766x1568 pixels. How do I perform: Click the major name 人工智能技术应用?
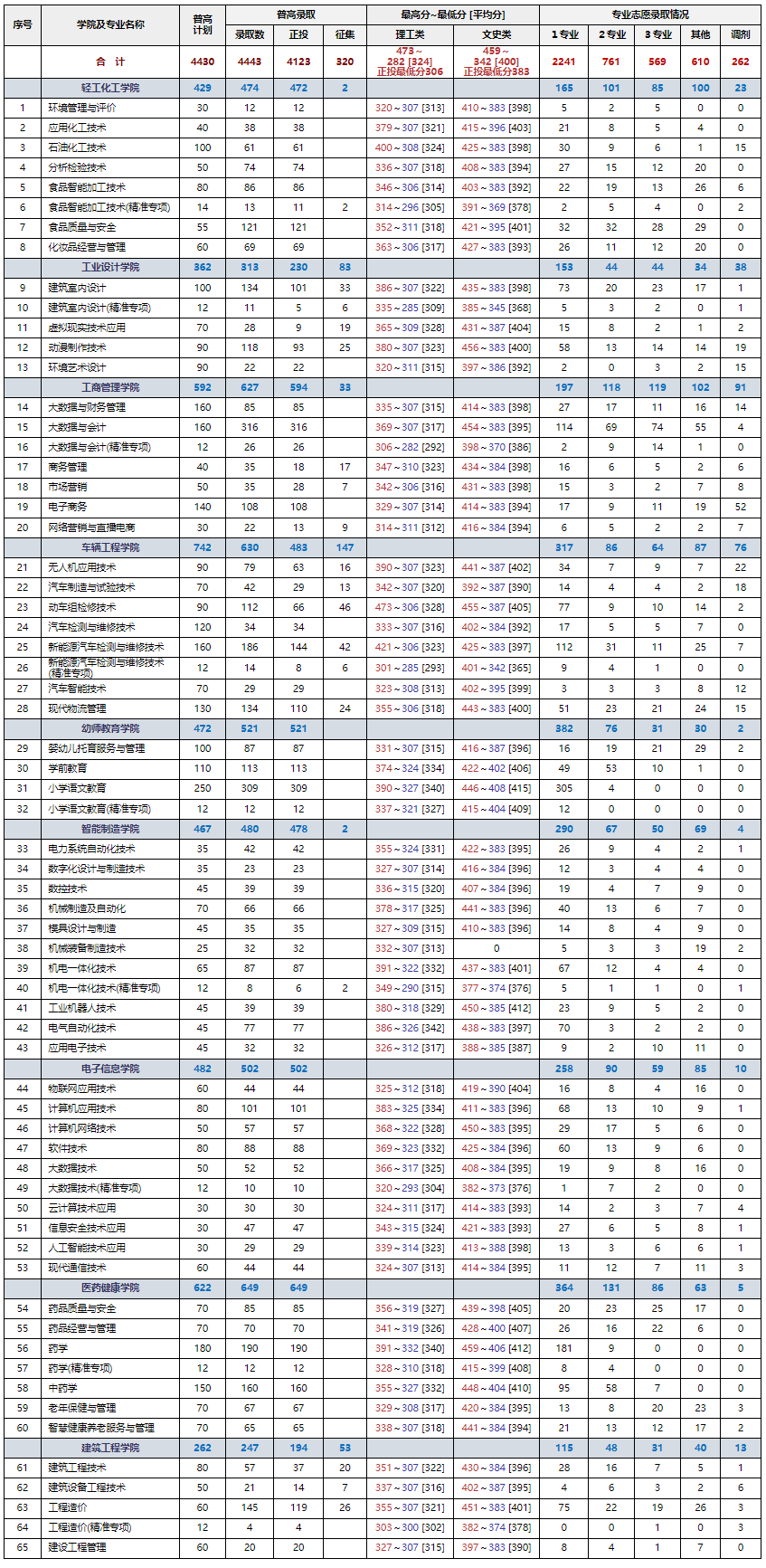pyautogui.click(x=87, y=1248)
